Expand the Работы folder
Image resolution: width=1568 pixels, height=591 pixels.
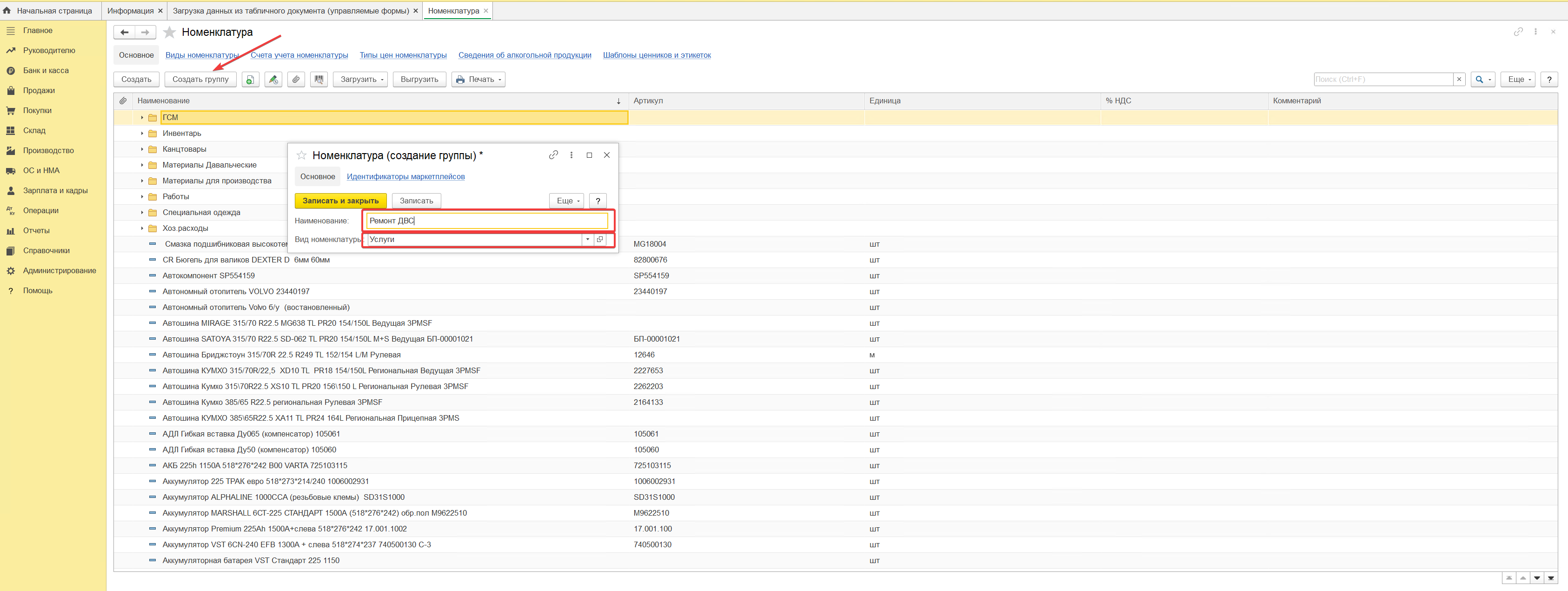click(x=142, y=197)
